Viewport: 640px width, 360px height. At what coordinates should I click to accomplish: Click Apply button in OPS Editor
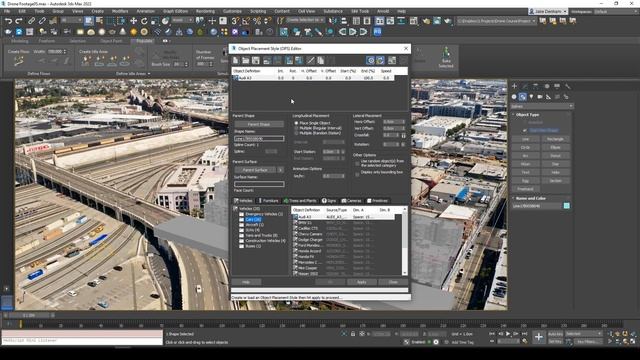tap(362, 282)
